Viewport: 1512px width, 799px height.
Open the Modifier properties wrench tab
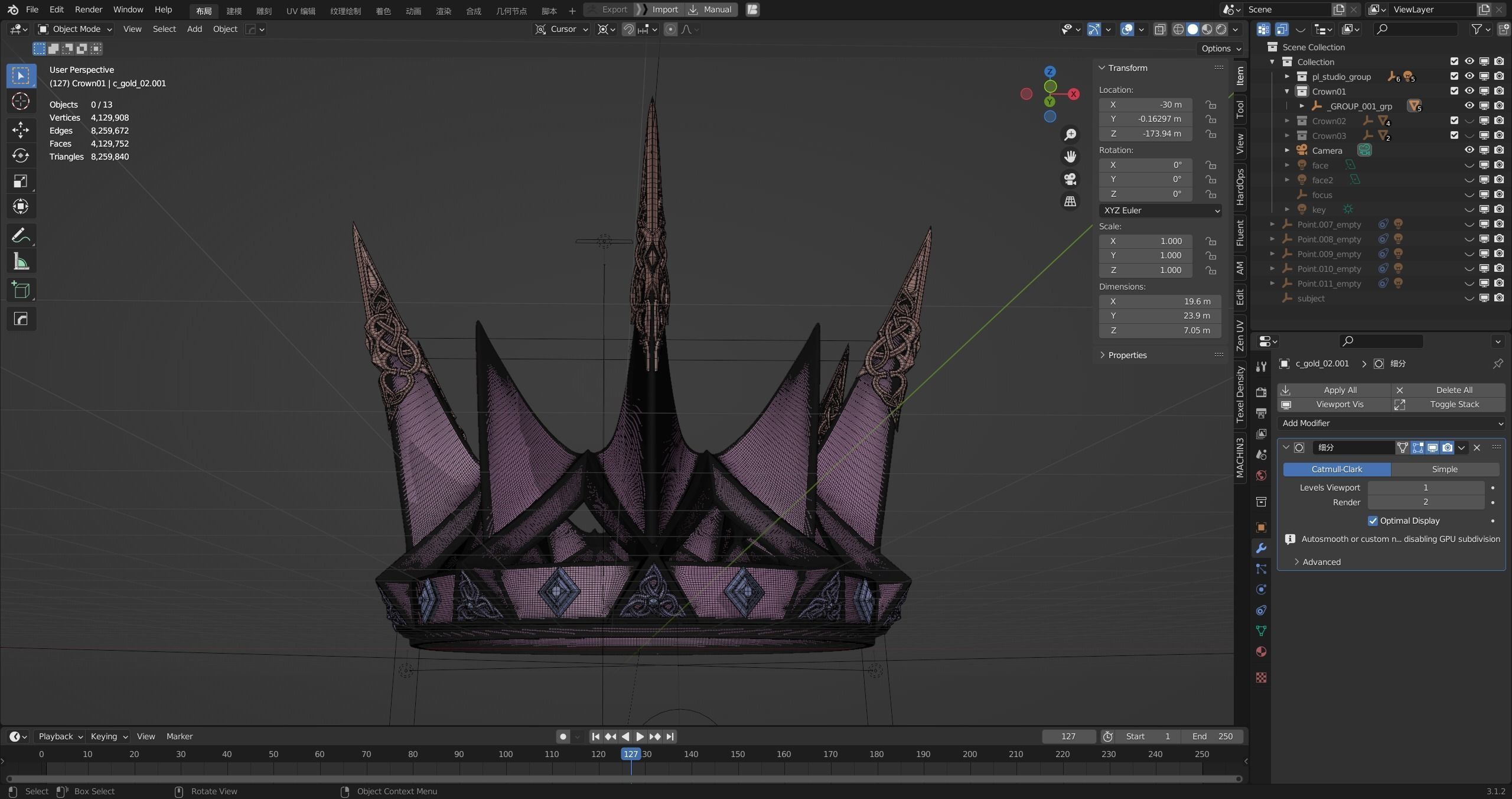pyautogui.click(x=1261, y=548)
